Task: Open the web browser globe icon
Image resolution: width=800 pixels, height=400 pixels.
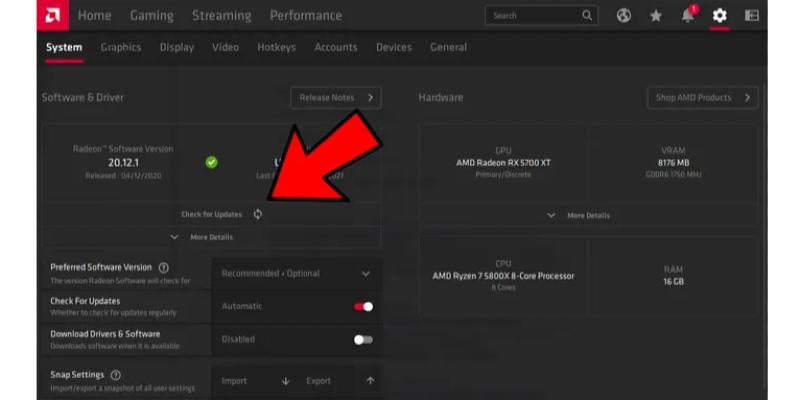Action: point(623,15)
